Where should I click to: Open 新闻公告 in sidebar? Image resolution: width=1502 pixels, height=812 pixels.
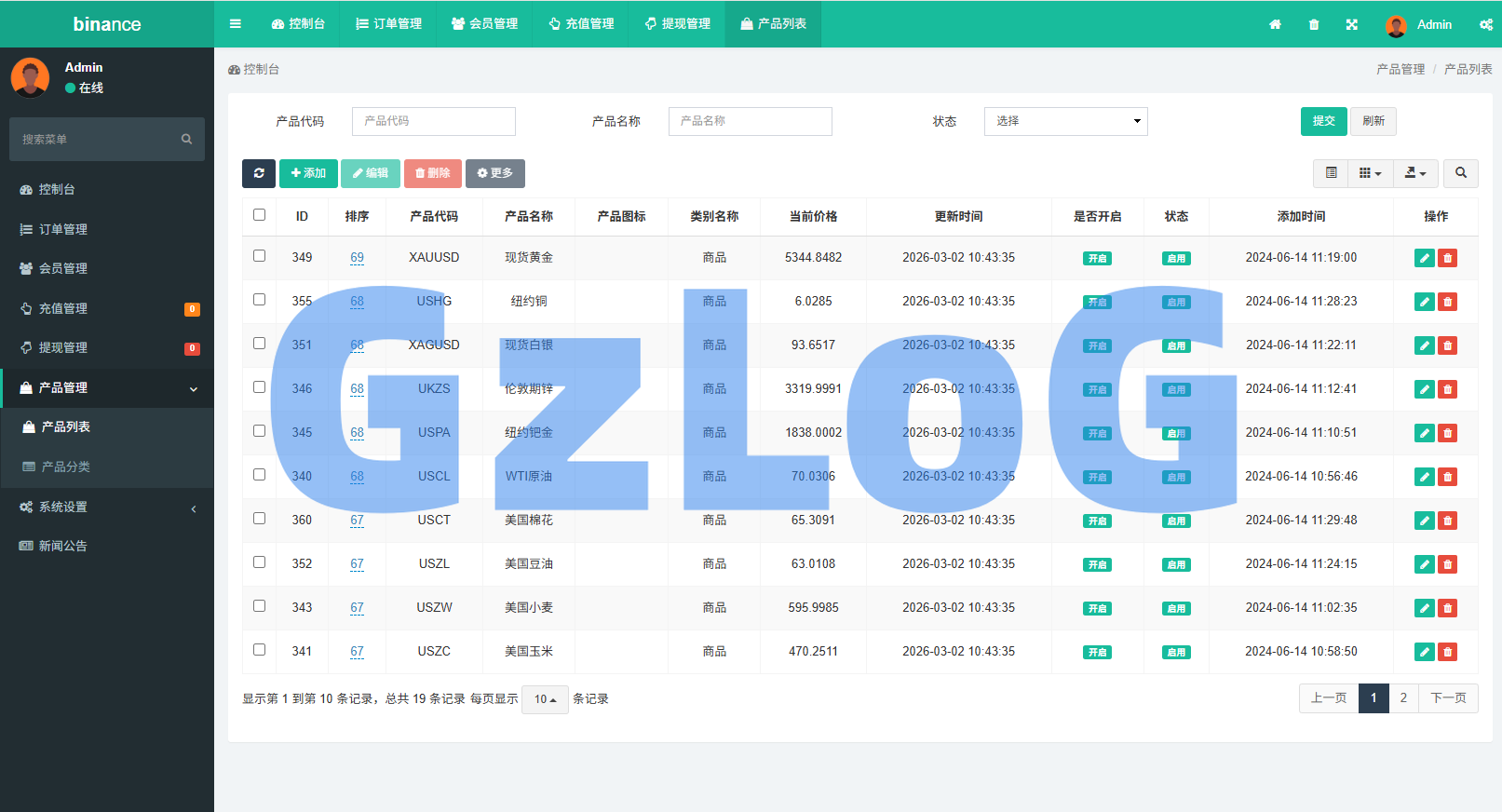point(107,546)
